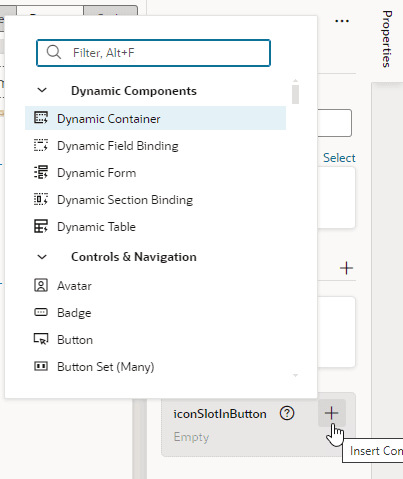Open help for iconSlotInButton

[287, 413]
